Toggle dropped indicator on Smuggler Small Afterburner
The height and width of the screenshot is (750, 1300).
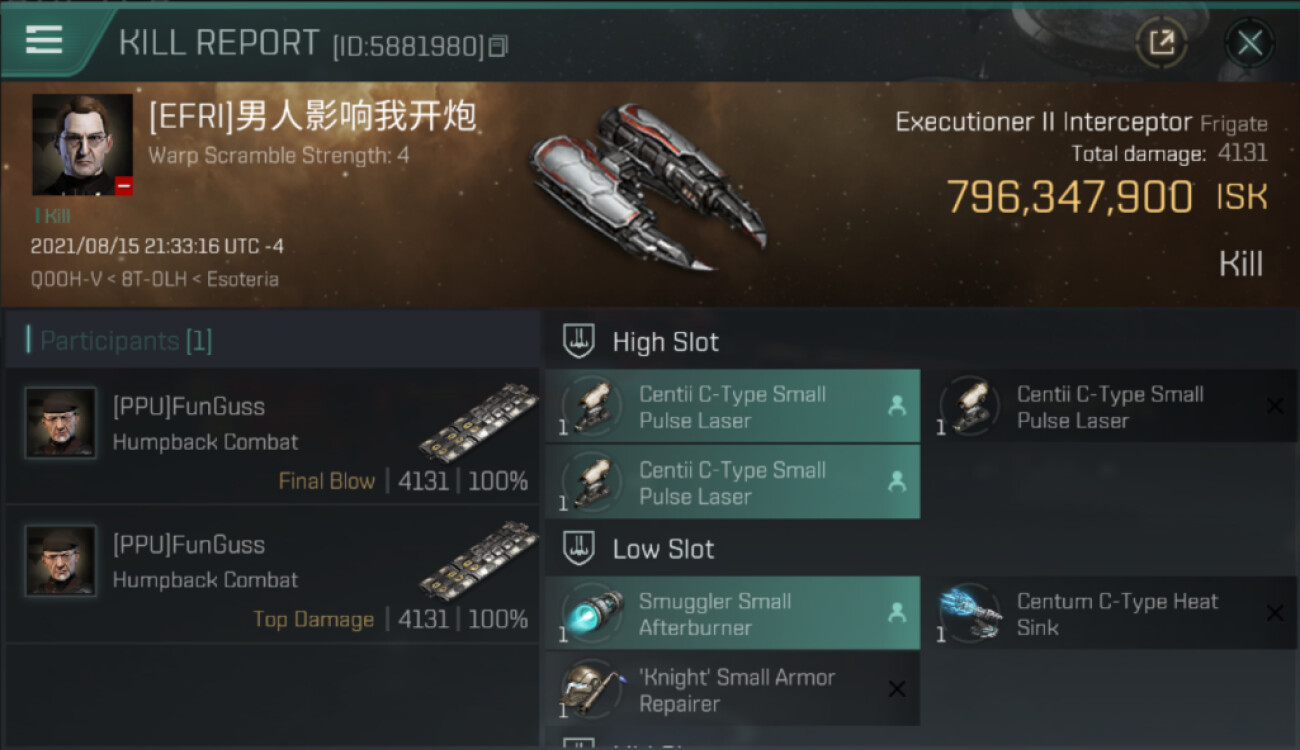[897, 612]
